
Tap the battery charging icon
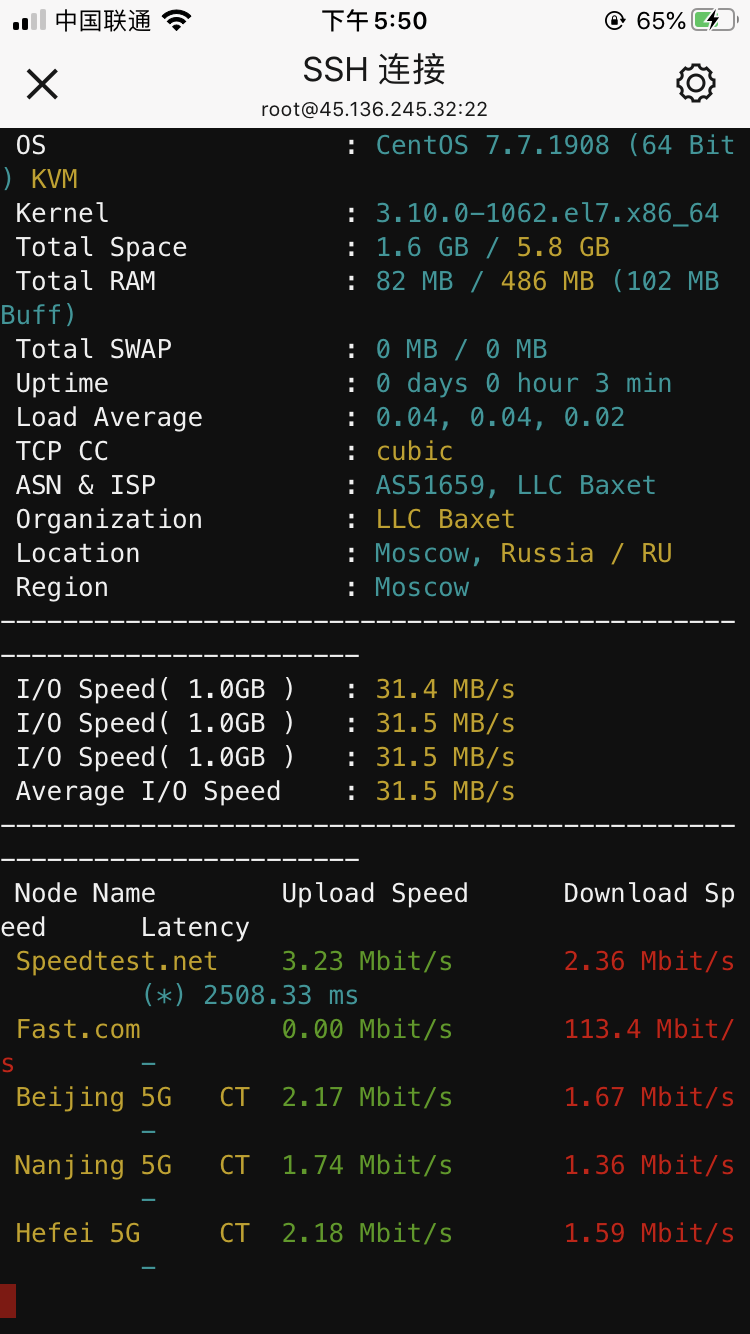[x=720, y=21]
